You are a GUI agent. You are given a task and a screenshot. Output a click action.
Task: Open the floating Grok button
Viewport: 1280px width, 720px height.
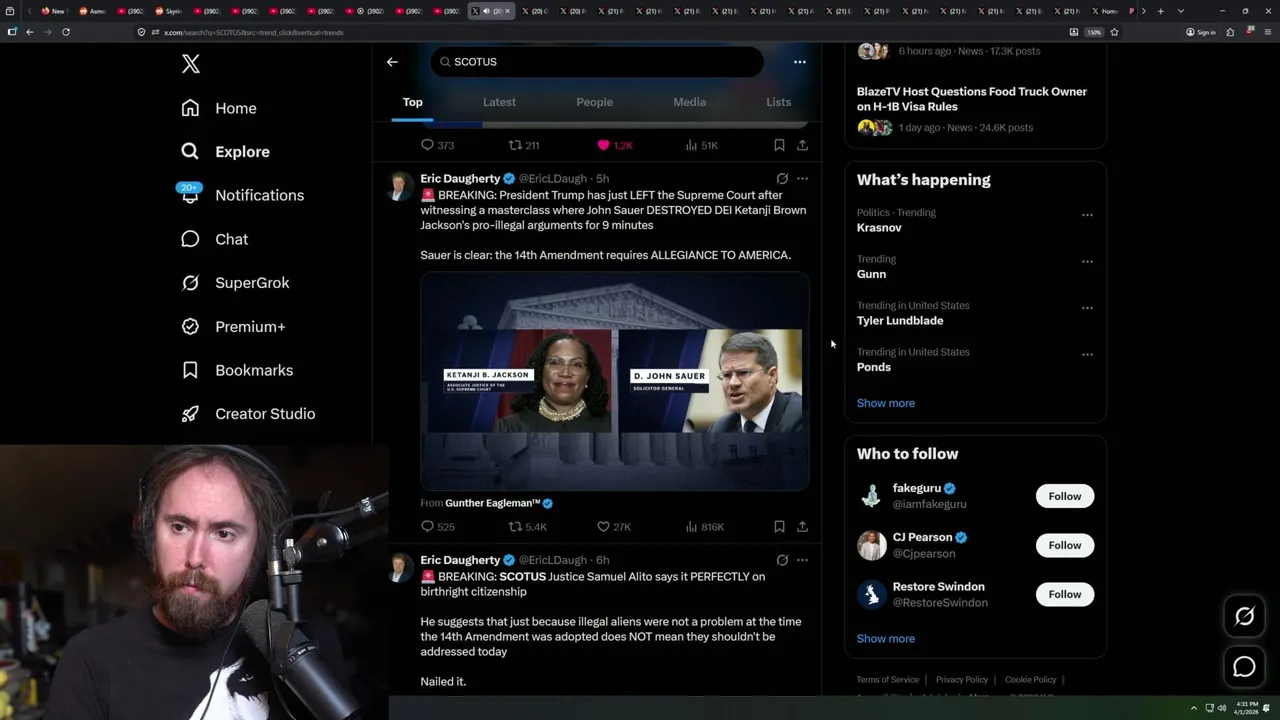(1244, 617)
